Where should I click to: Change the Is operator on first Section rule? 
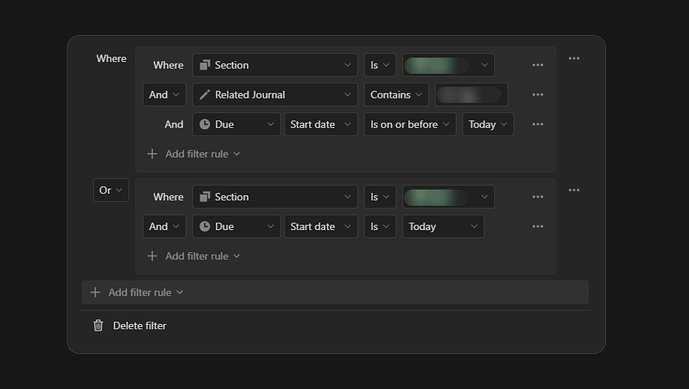(x=380, y=65)
